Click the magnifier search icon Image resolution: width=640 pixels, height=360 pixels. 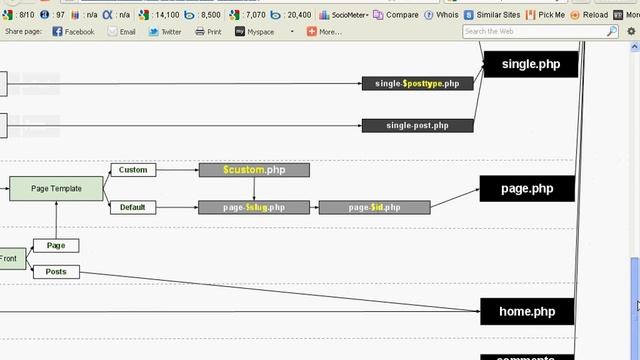612,31
